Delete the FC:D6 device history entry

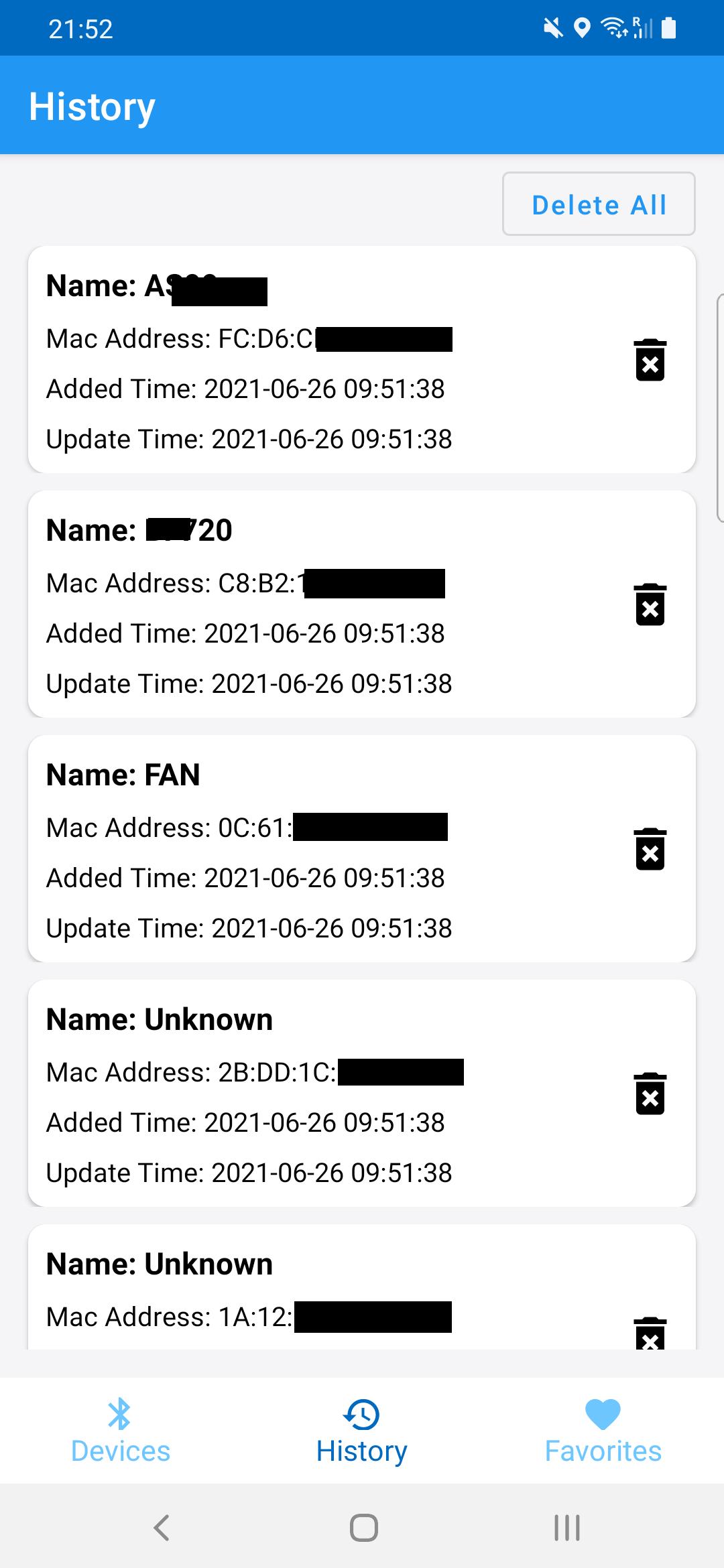click(650, 360)
